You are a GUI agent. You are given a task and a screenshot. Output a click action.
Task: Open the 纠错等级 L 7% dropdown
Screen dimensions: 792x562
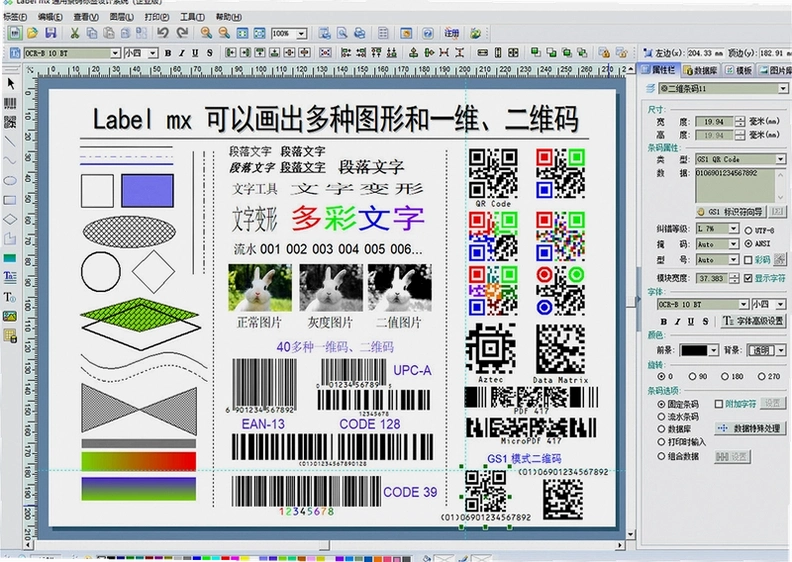point(733,229)
